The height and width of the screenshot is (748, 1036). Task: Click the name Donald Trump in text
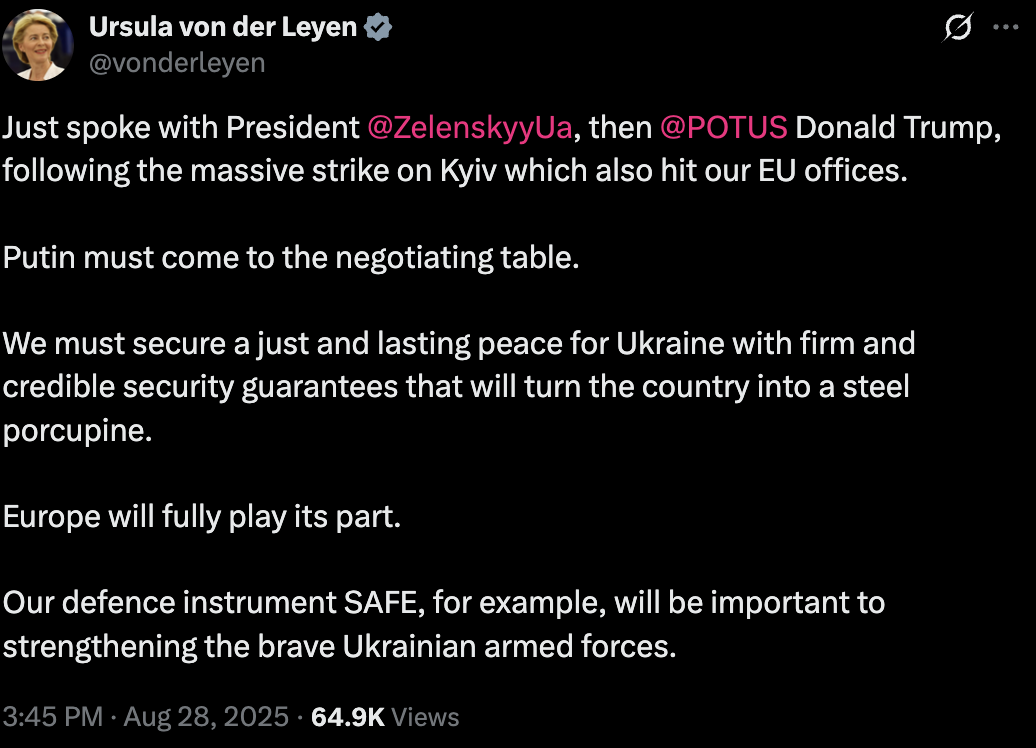click(x=897, y=128)
